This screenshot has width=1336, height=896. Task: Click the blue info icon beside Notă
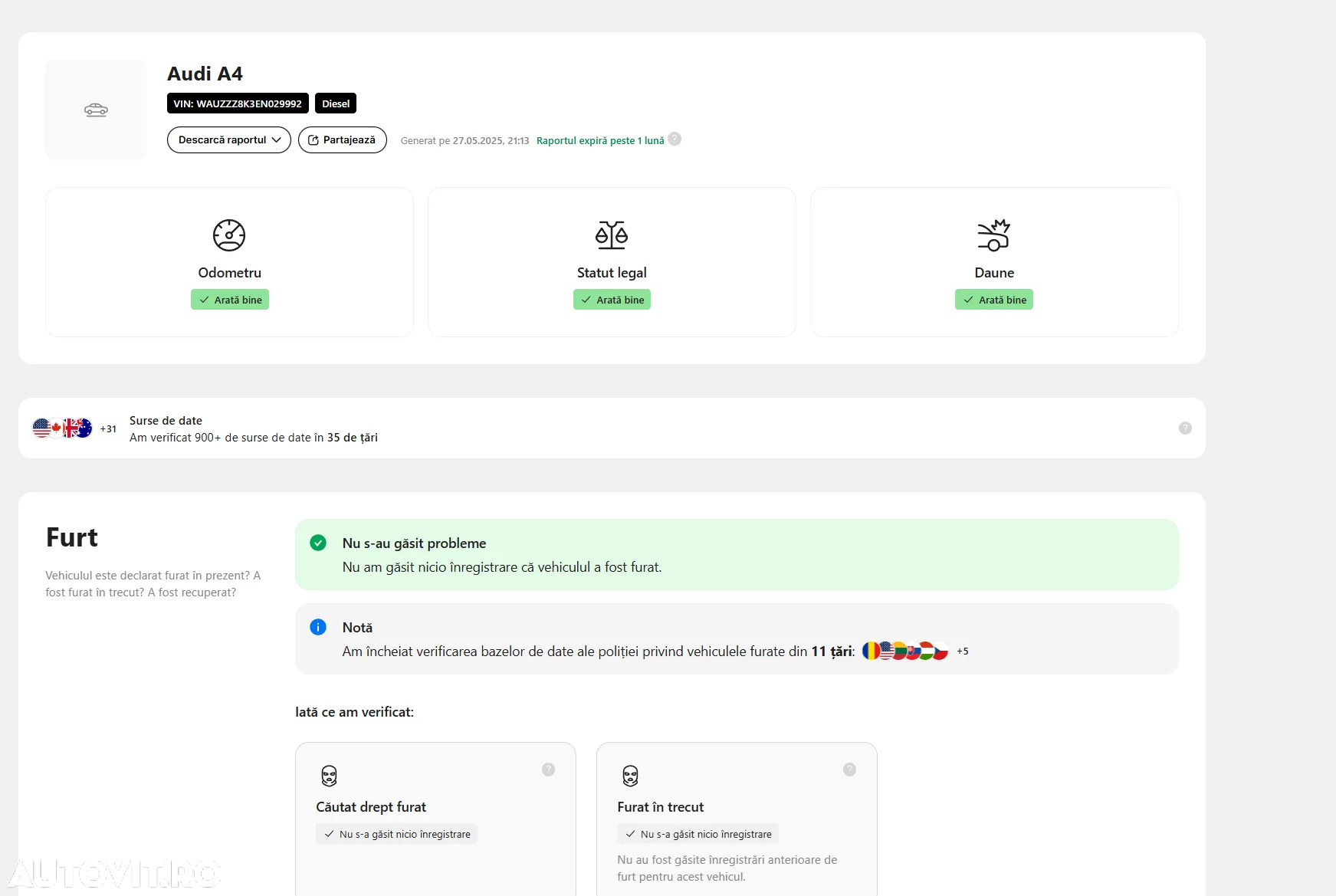(318, 627)
